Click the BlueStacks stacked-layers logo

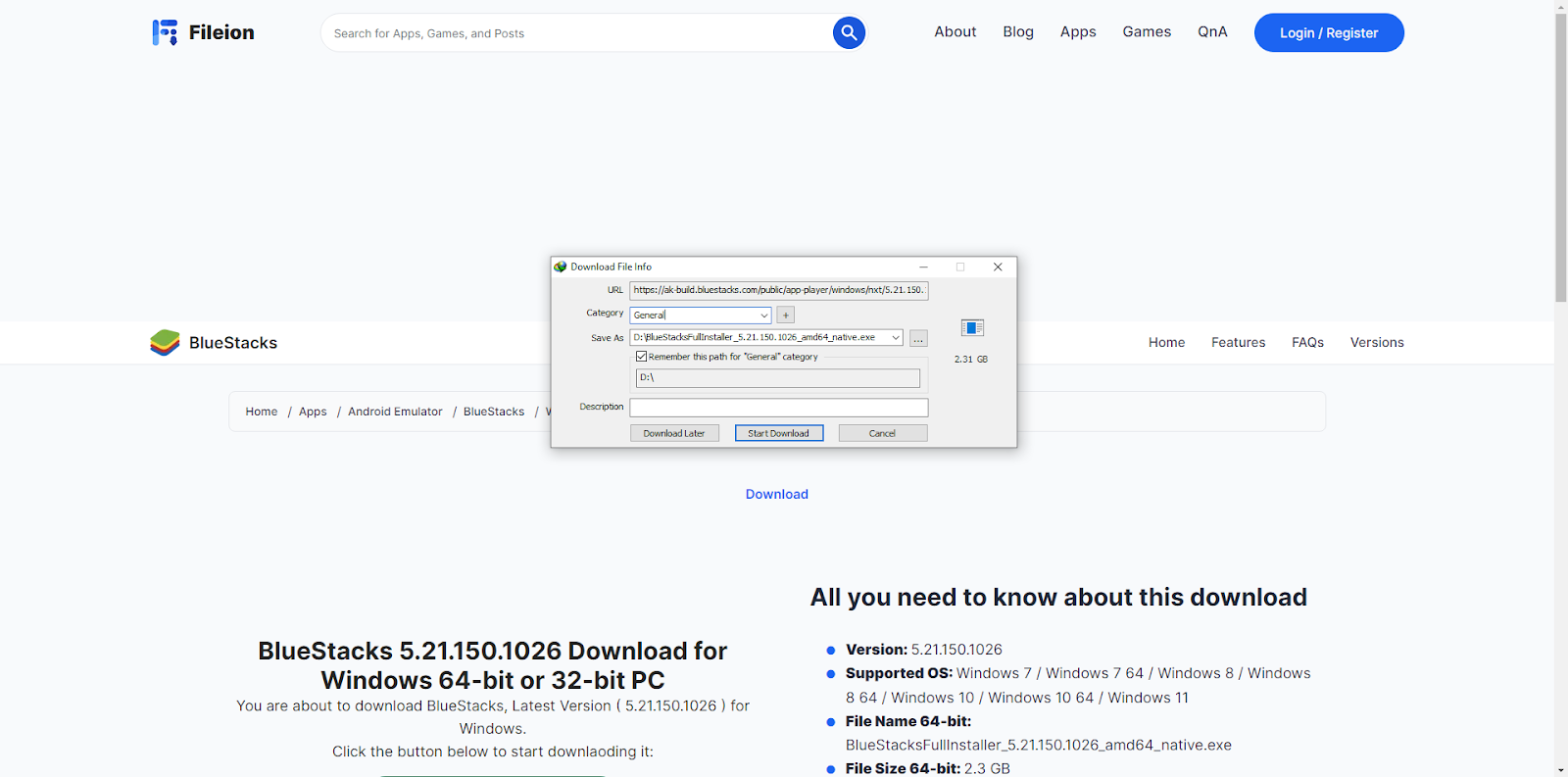165,342
